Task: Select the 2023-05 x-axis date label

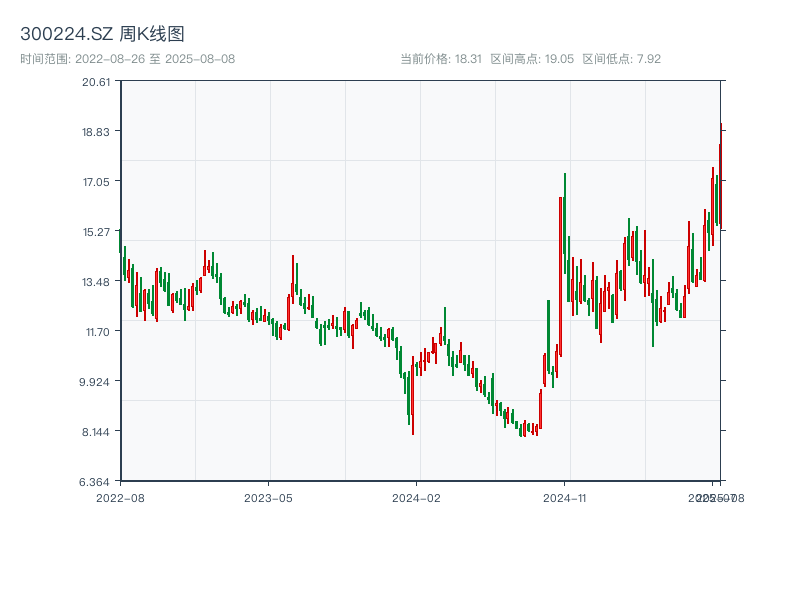Action: (268, 497)
